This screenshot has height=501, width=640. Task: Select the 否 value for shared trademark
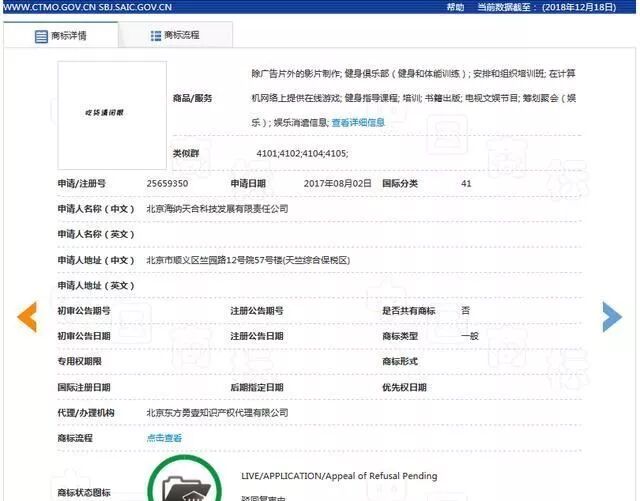coord(465,311)
